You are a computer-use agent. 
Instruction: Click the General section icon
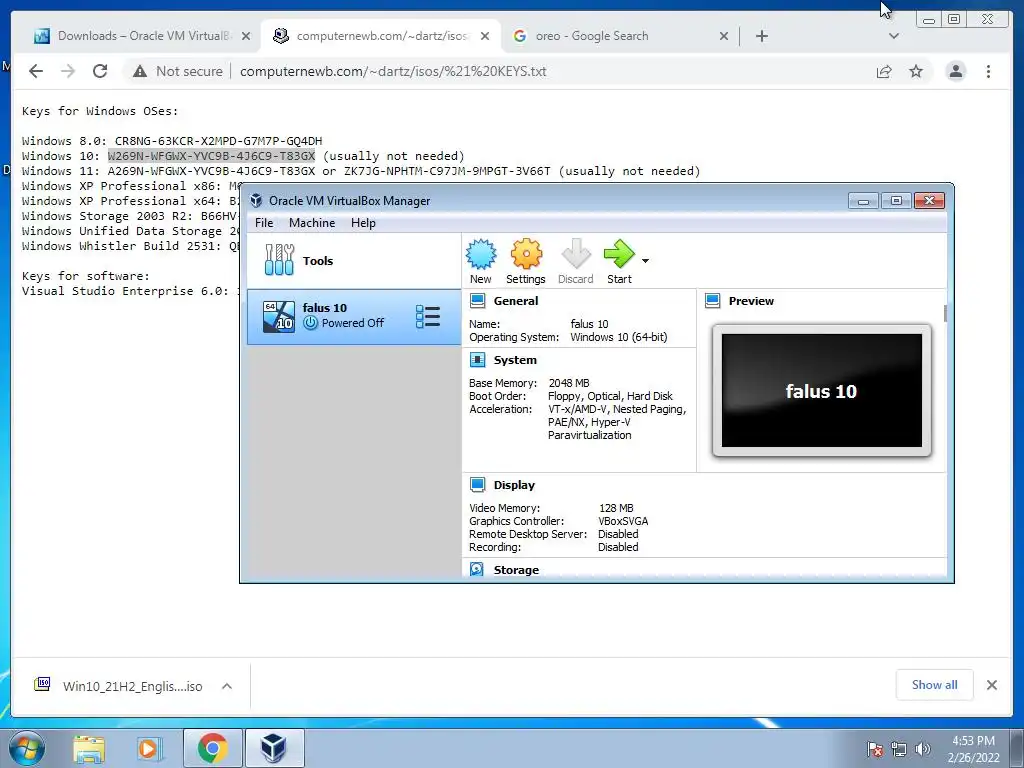[477, 301]
